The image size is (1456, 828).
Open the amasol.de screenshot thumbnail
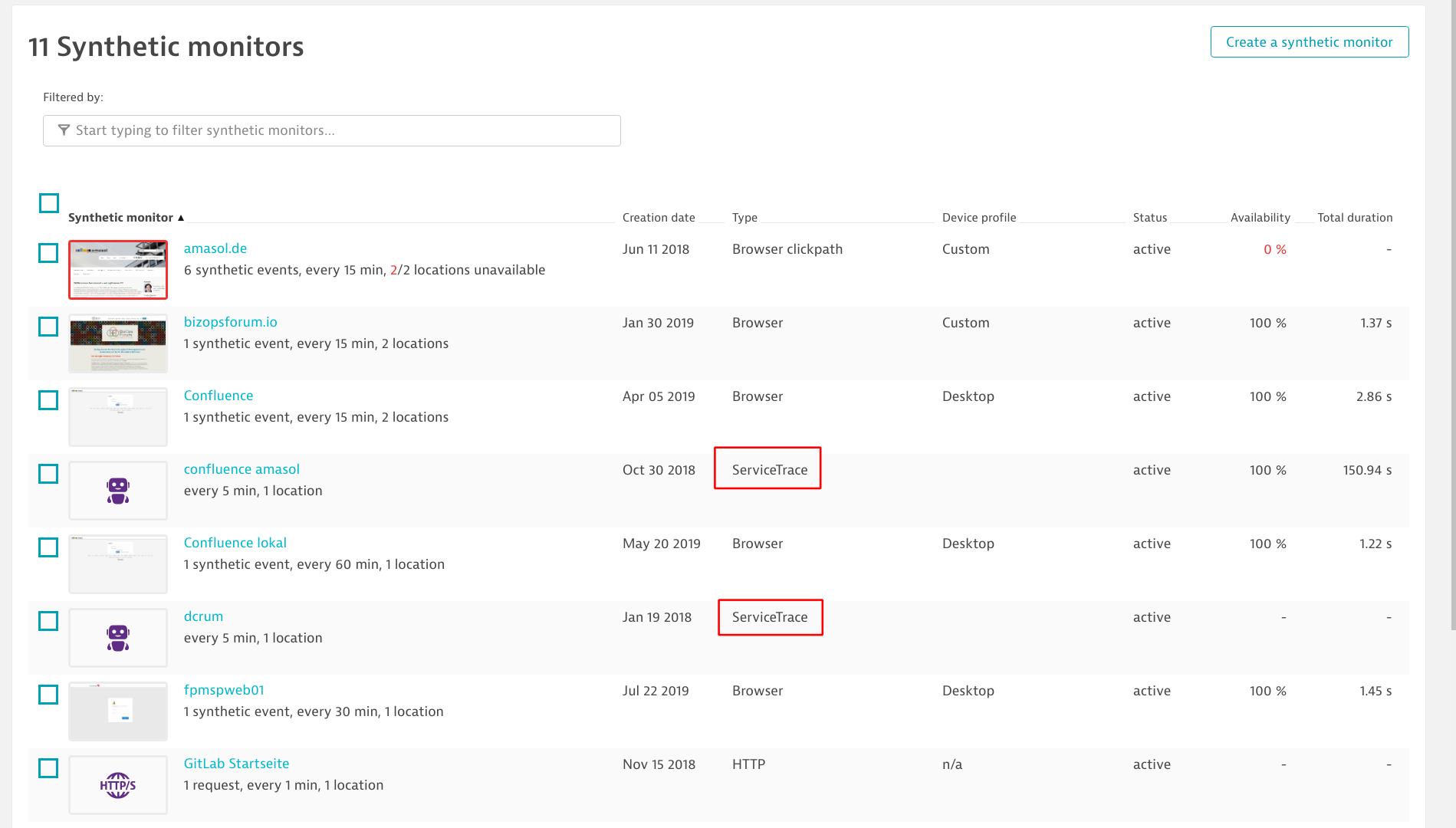(118, 269)
